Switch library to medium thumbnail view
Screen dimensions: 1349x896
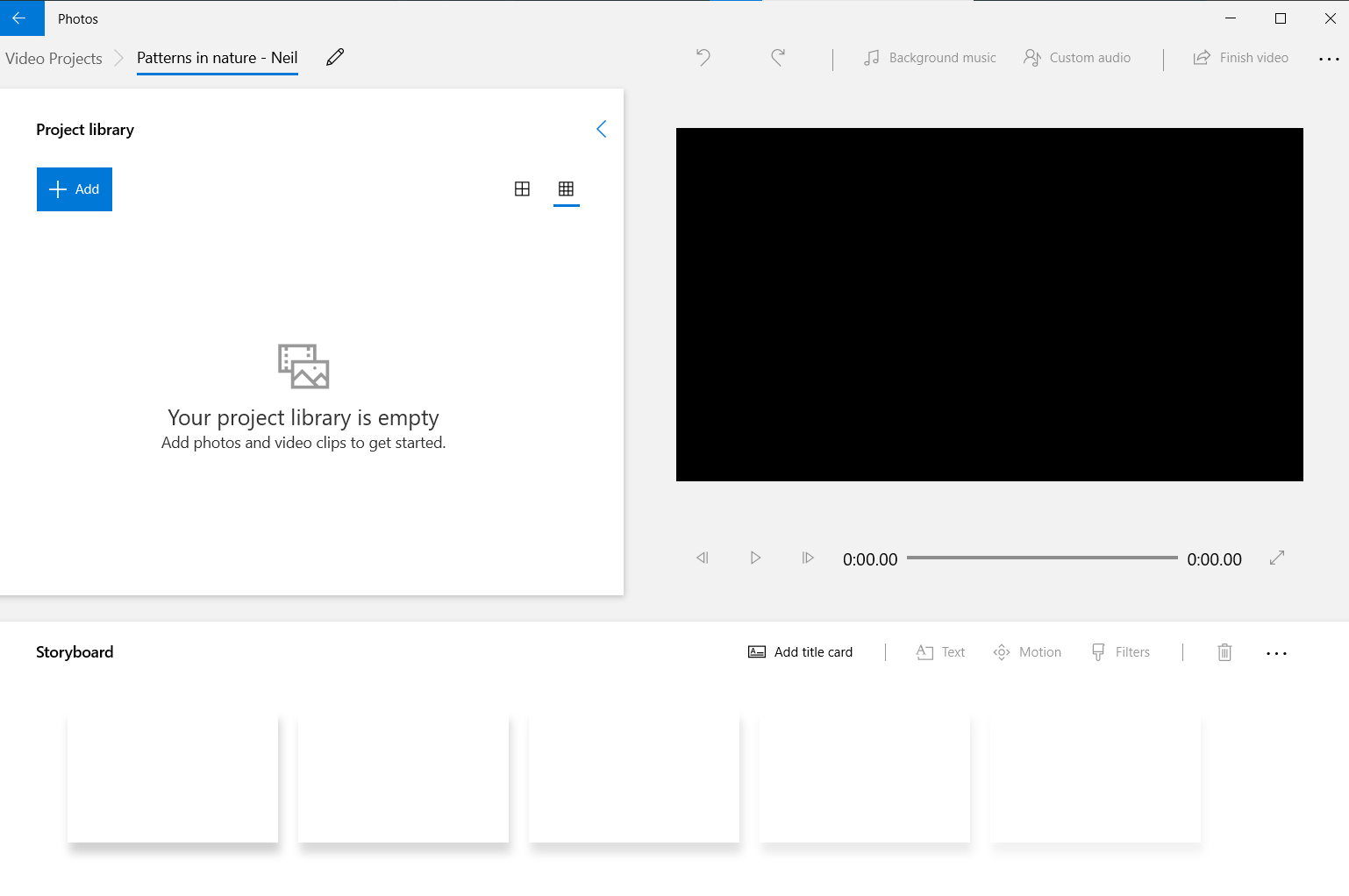click(522, 188)
